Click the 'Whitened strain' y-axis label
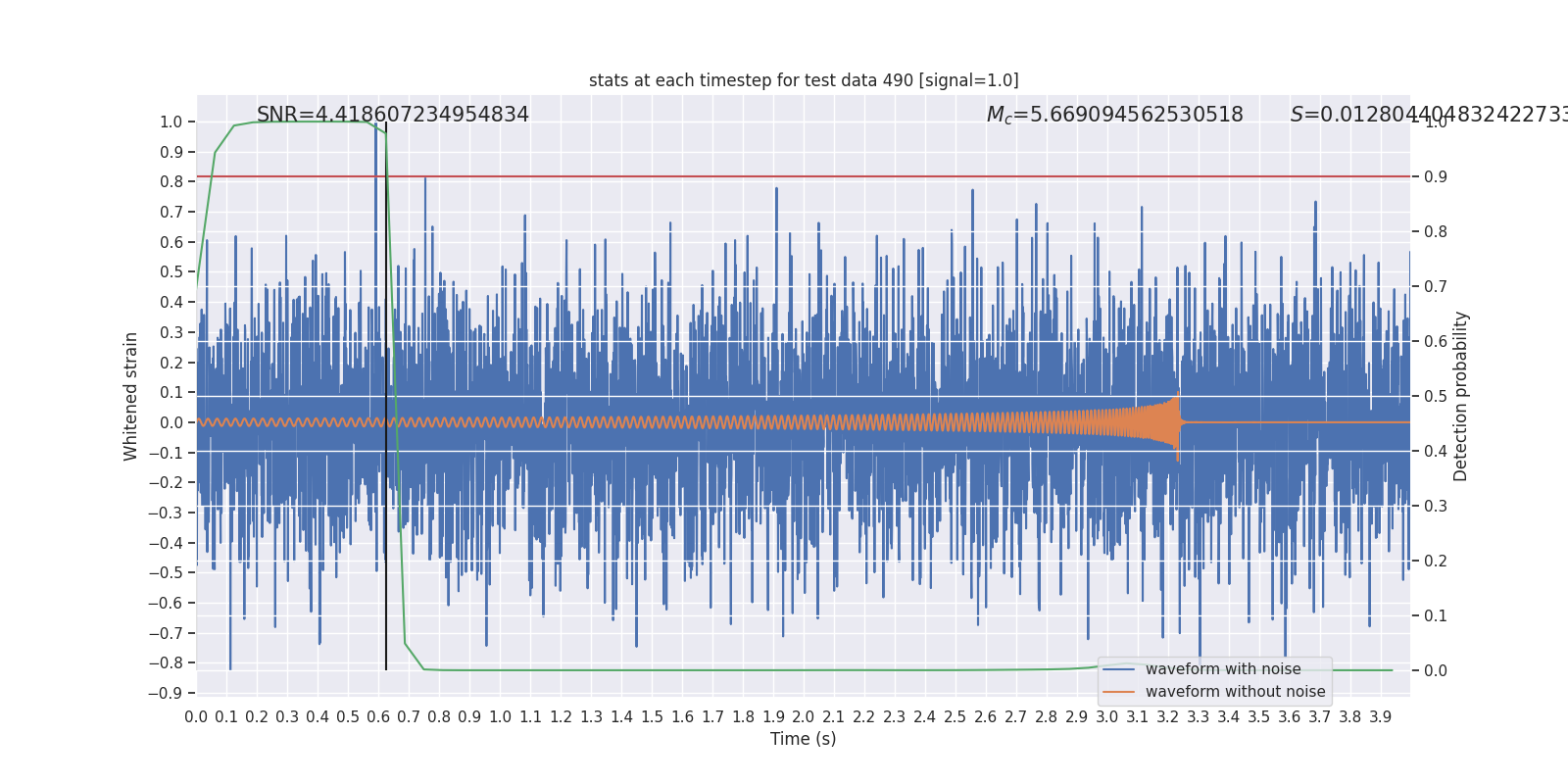Viewport: 1568px width, 784px height. 131,396
